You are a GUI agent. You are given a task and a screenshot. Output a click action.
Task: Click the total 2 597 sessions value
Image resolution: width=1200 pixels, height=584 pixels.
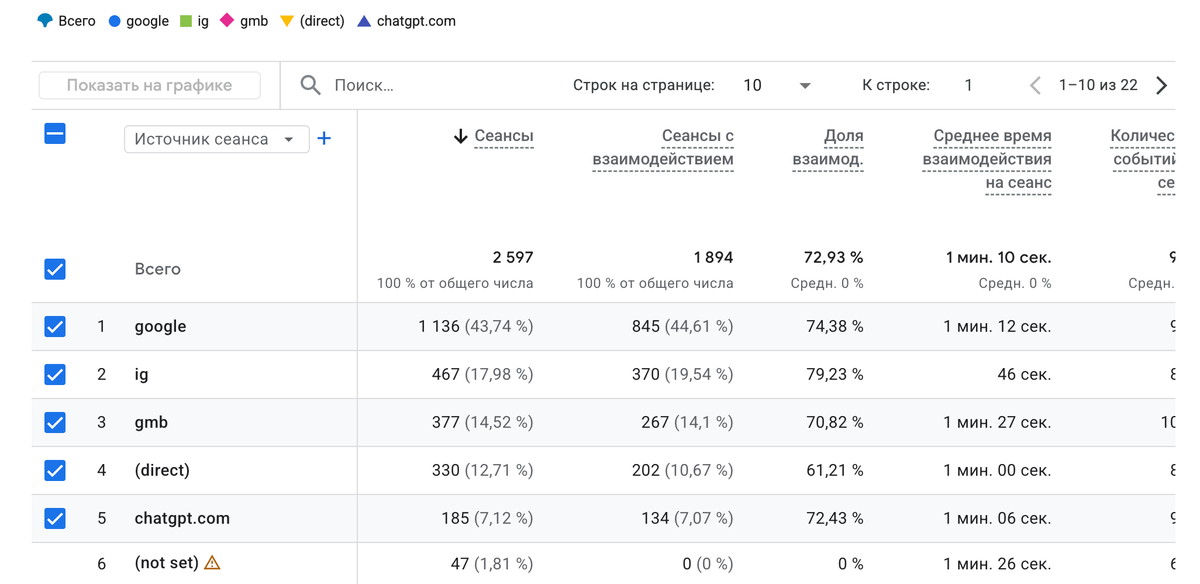513,257
